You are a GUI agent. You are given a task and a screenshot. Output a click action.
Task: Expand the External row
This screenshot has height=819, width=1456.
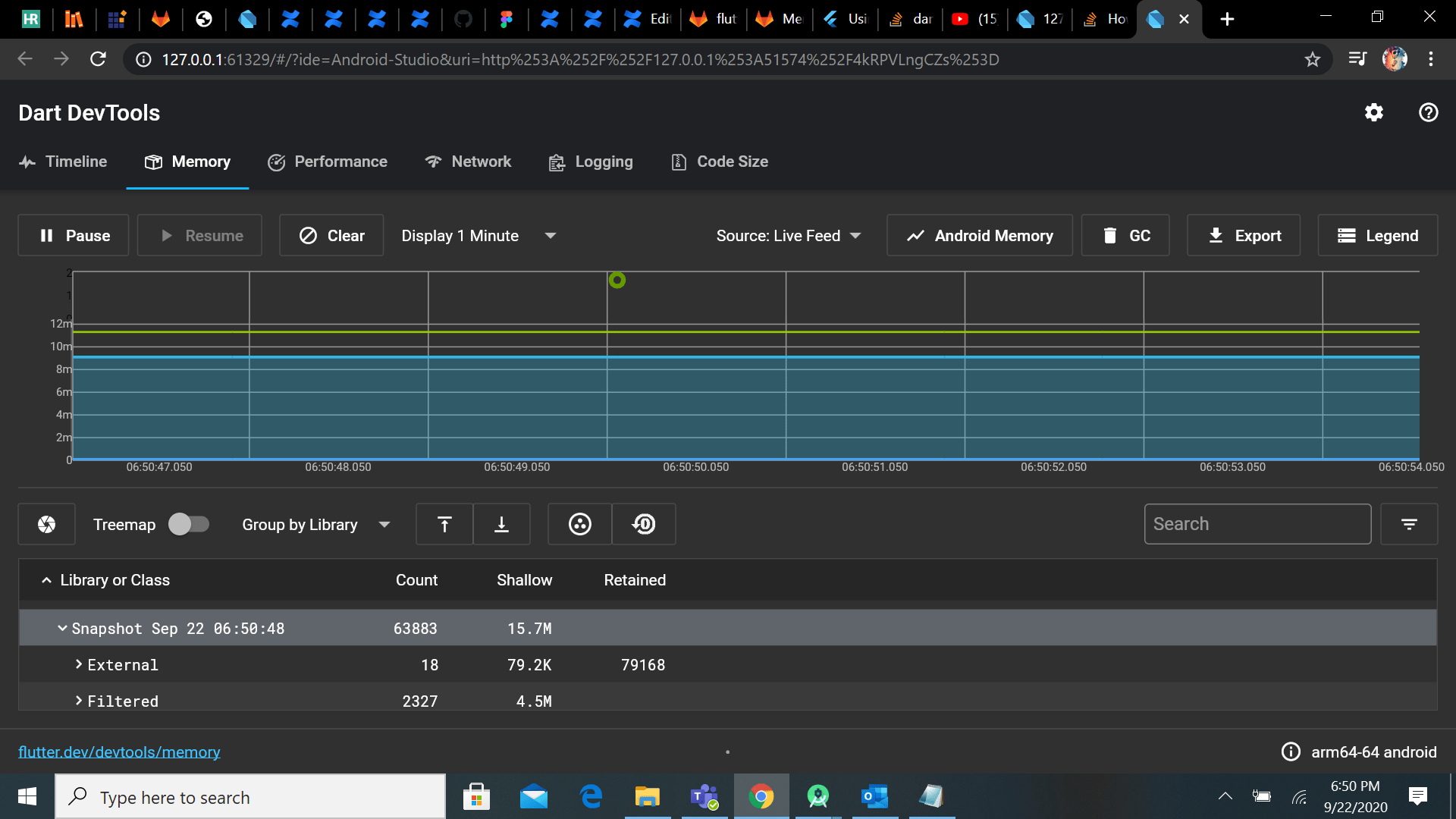79,664
